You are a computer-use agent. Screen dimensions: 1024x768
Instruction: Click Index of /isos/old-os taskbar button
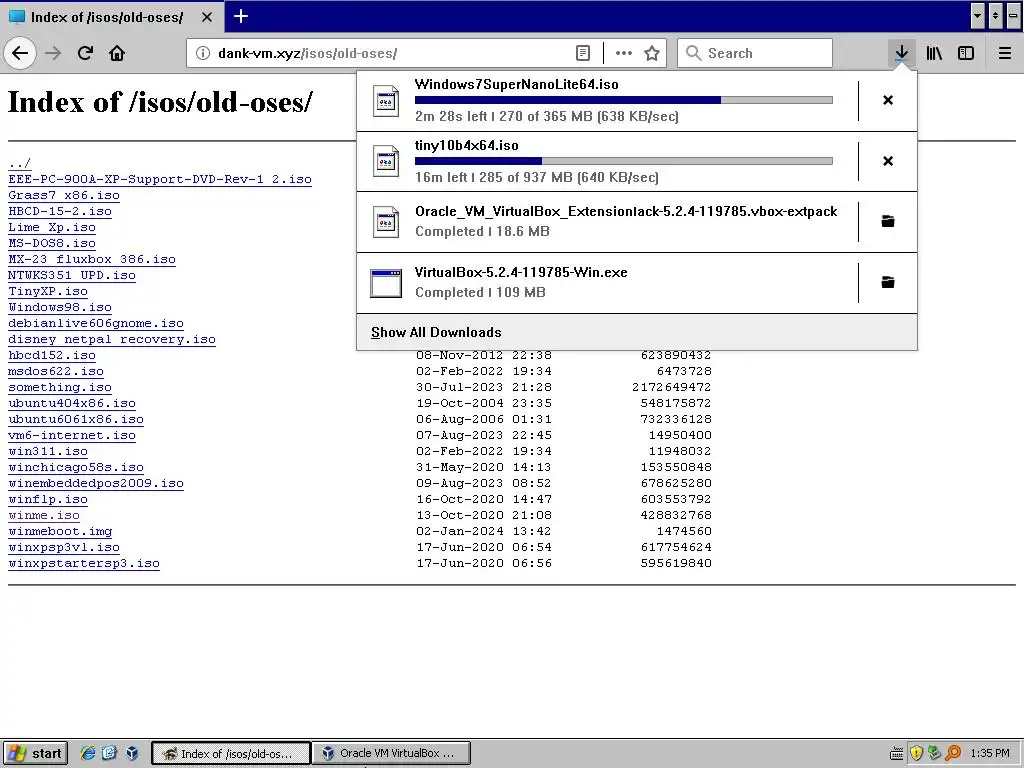pos(231,753)
